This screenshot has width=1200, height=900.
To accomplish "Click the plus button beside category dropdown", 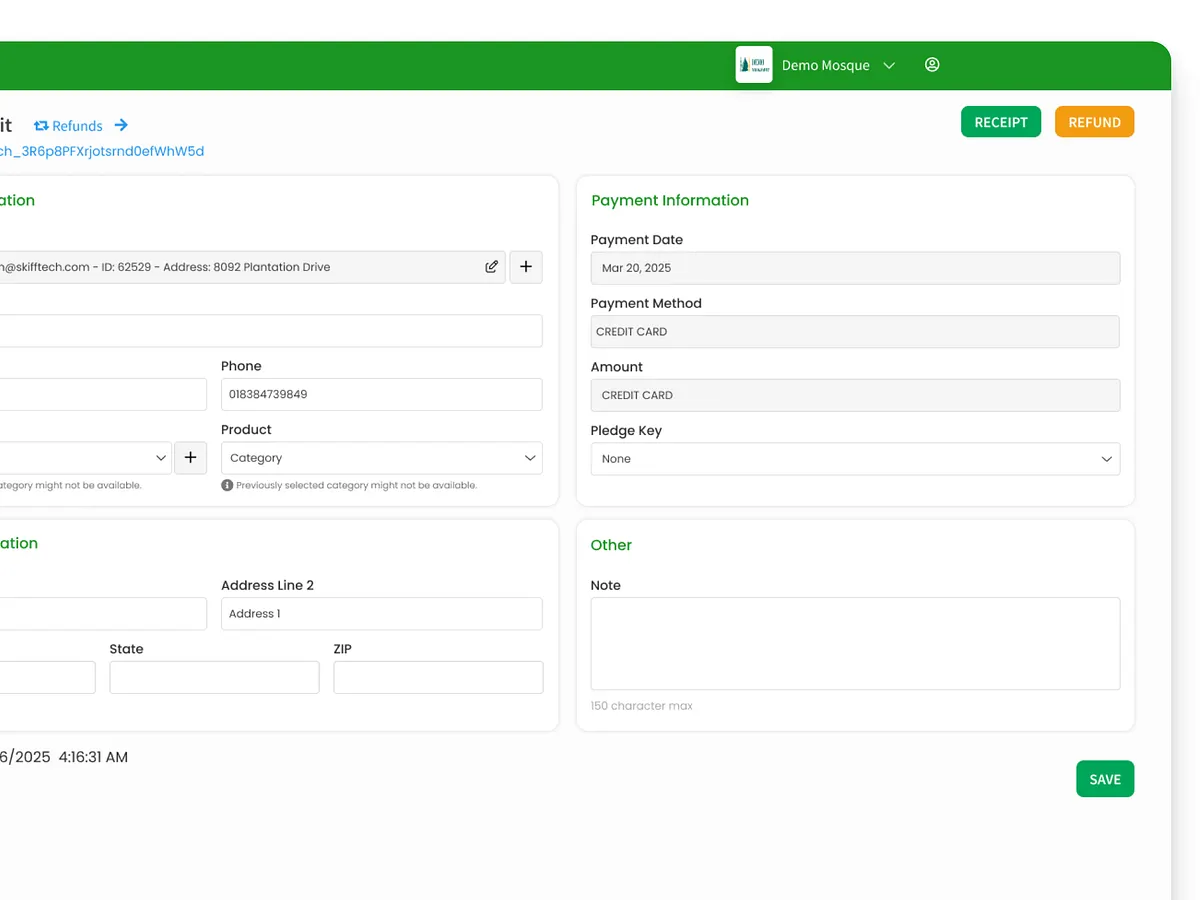I will tap(190, 458).
